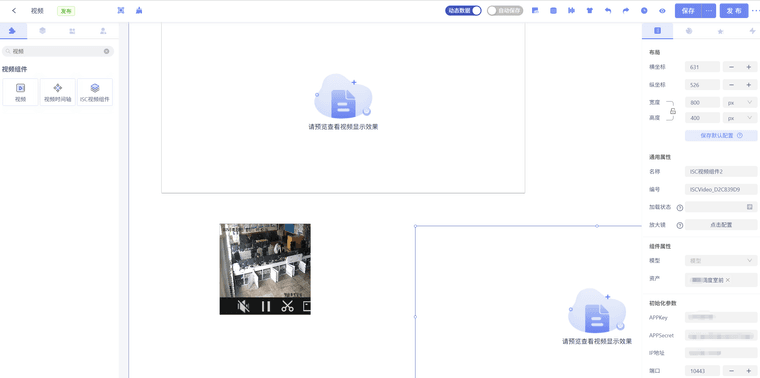760x378 pixels.
Task: Go back using the left arrow icon
Action: pos(14,11)
